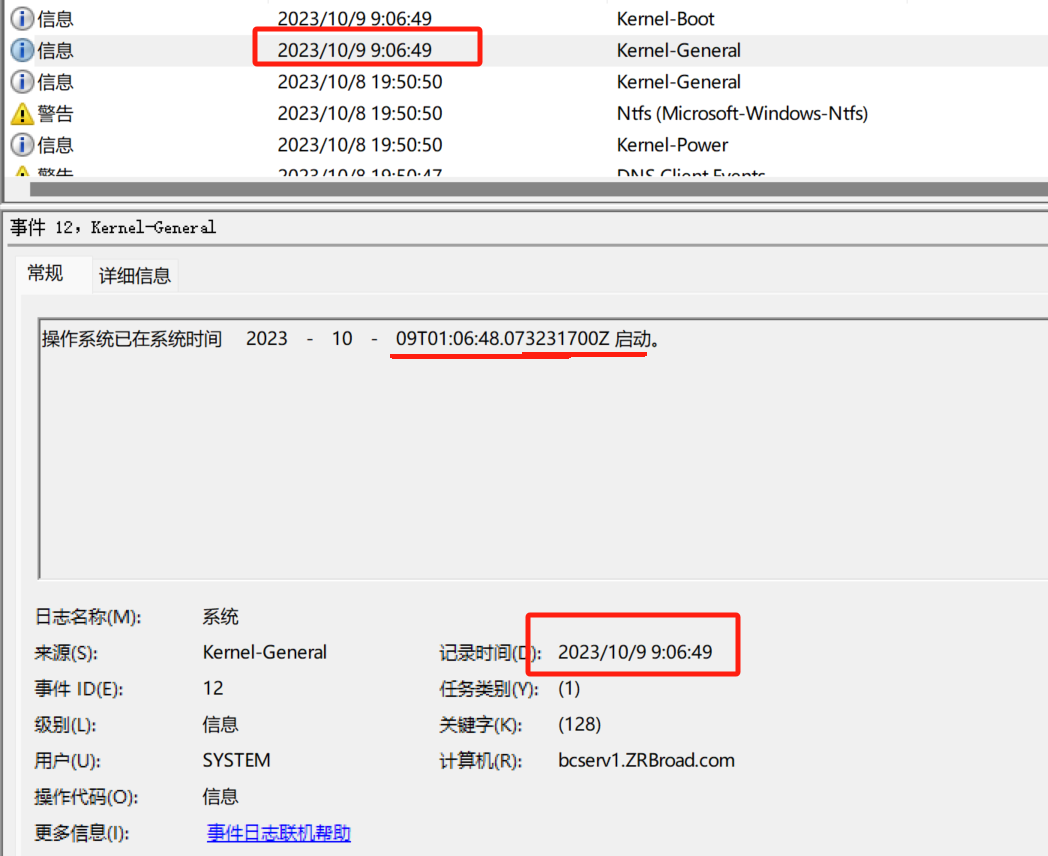The height and width of the screenshot is (856, 1048).
Task: Click info icon of 9:06:49 Kernel-General row
Action: point(22,50)
